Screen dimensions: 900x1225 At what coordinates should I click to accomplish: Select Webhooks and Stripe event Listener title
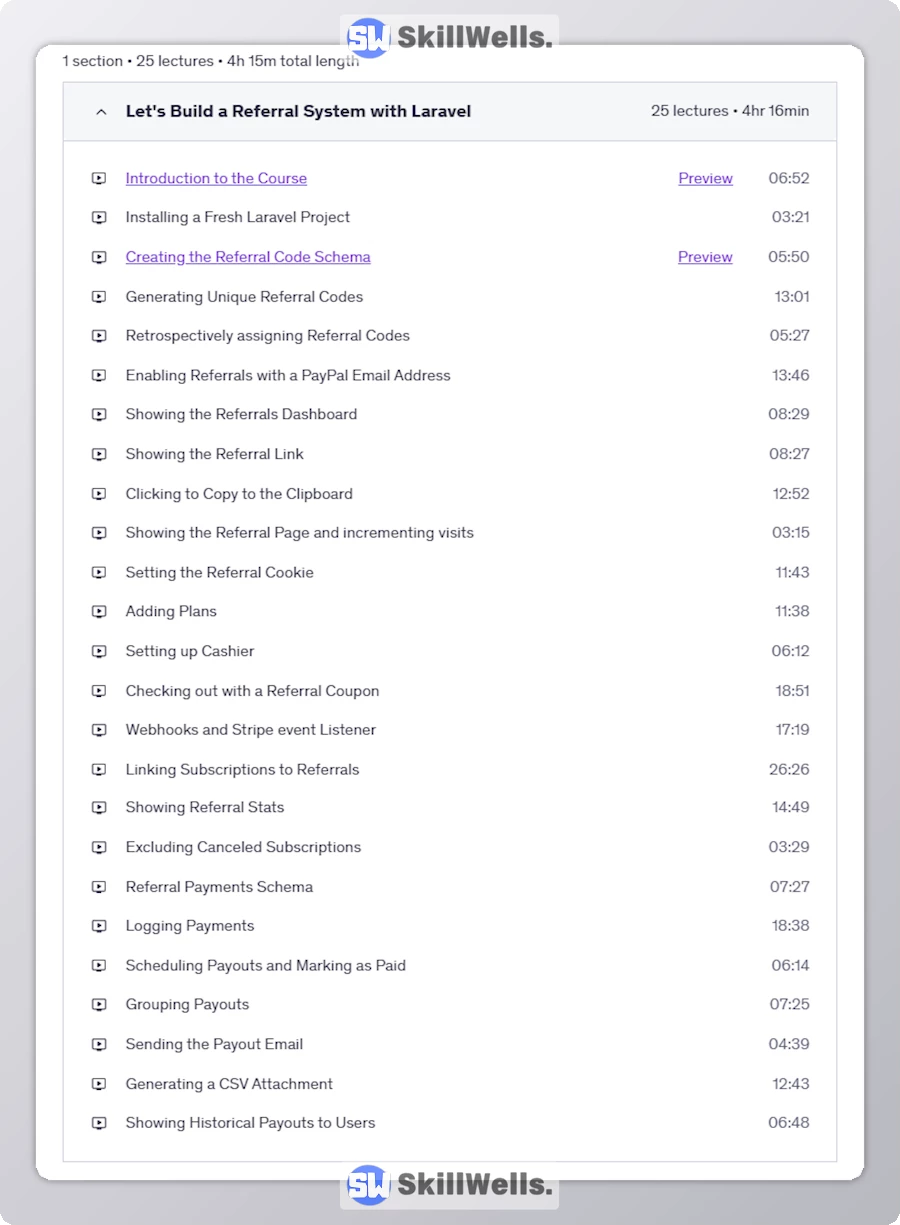click(x=251, y=729)
